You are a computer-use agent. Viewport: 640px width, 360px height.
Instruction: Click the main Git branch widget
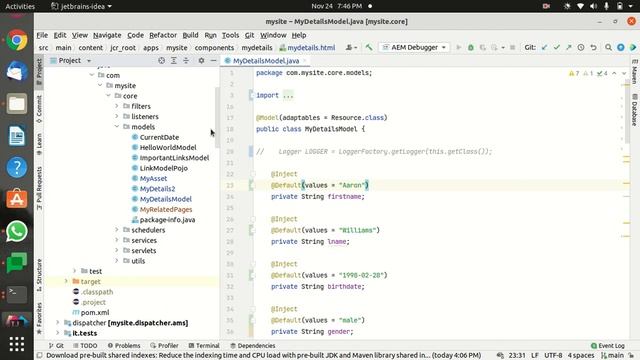[x=613, y=355]
